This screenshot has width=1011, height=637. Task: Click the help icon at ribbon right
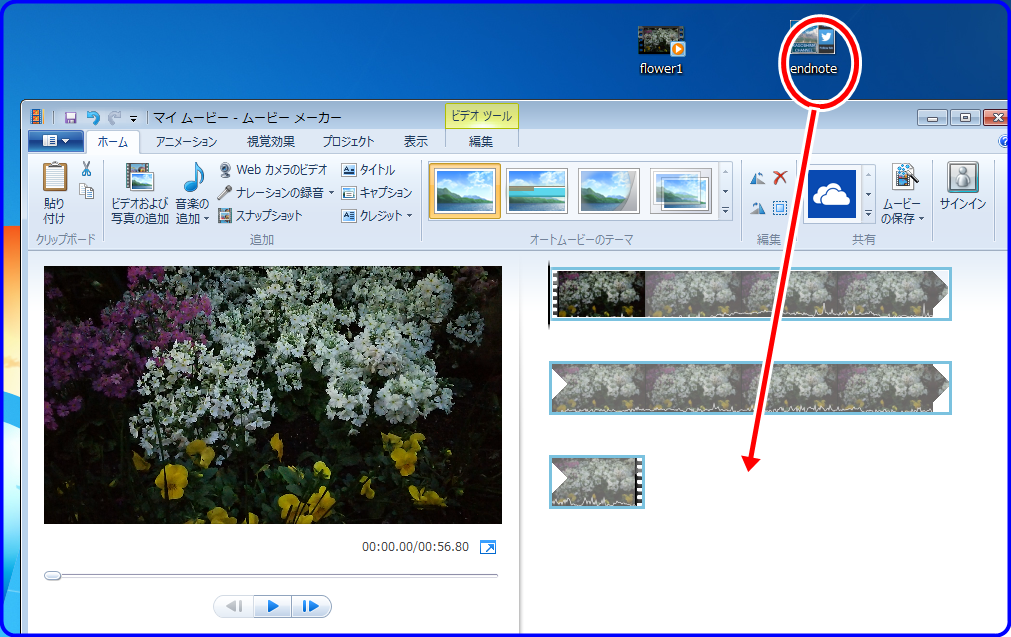pyautogui.click(x=1004, y=141)
